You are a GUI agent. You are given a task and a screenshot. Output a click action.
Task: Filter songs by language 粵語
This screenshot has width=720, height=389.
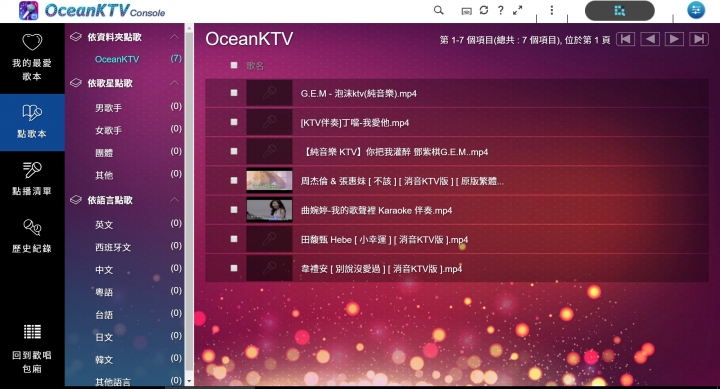click(104, 292)
